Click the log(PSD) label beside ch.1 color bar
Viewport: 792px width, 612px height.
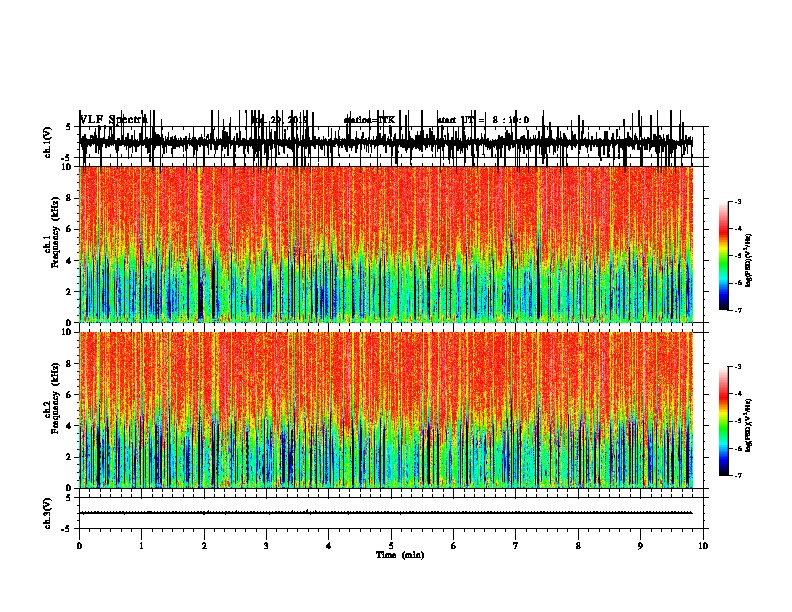click(749, 261)
